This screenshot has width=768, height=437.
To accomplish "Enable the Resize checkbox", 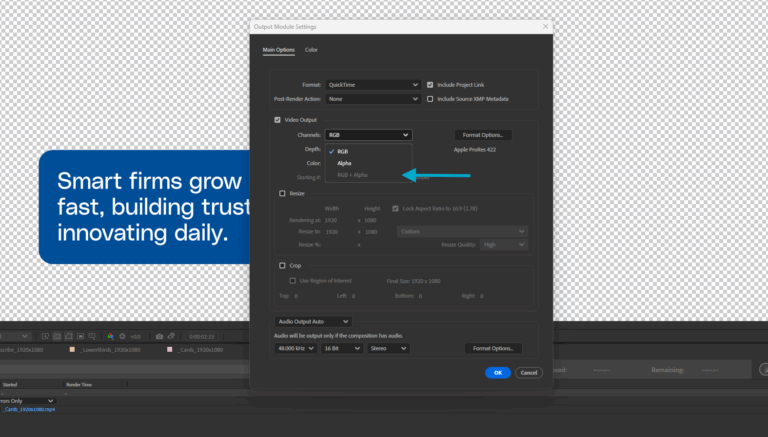I will [282, 194].
